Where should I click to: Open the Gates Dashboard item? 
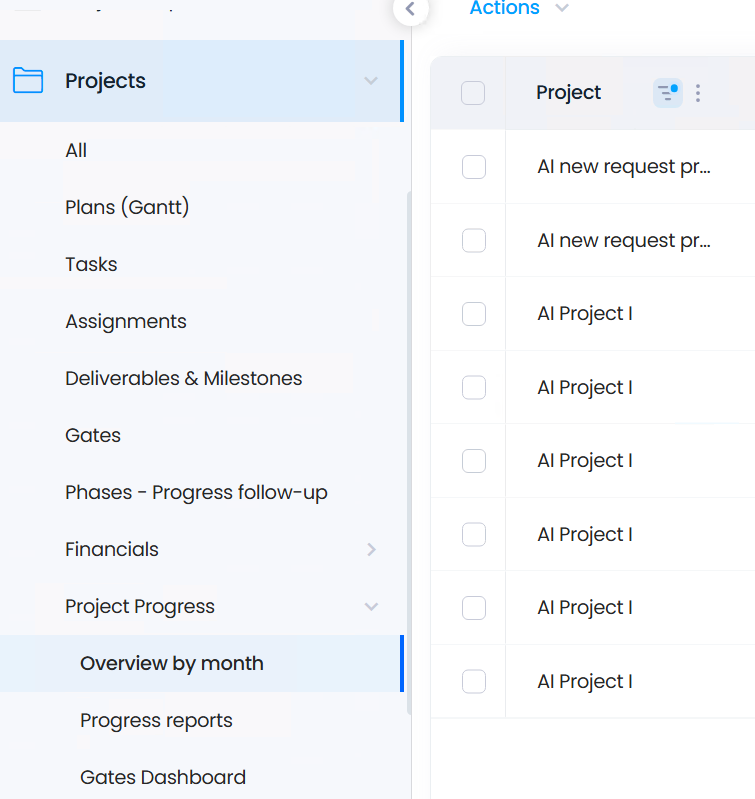[163, 778]
